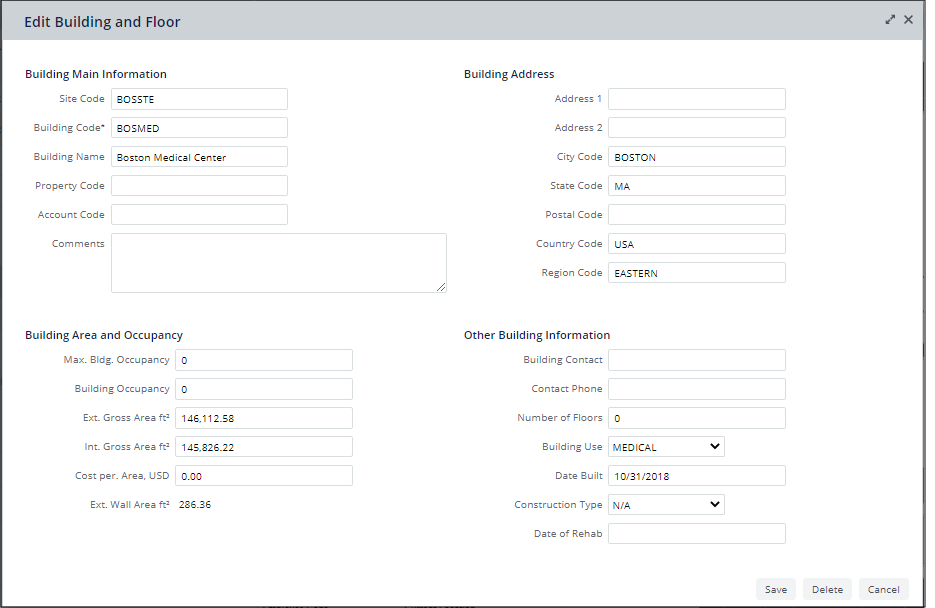935x608 pixels.
Task: Click the maximize dialog icon
Action: [x=890, y=20]
